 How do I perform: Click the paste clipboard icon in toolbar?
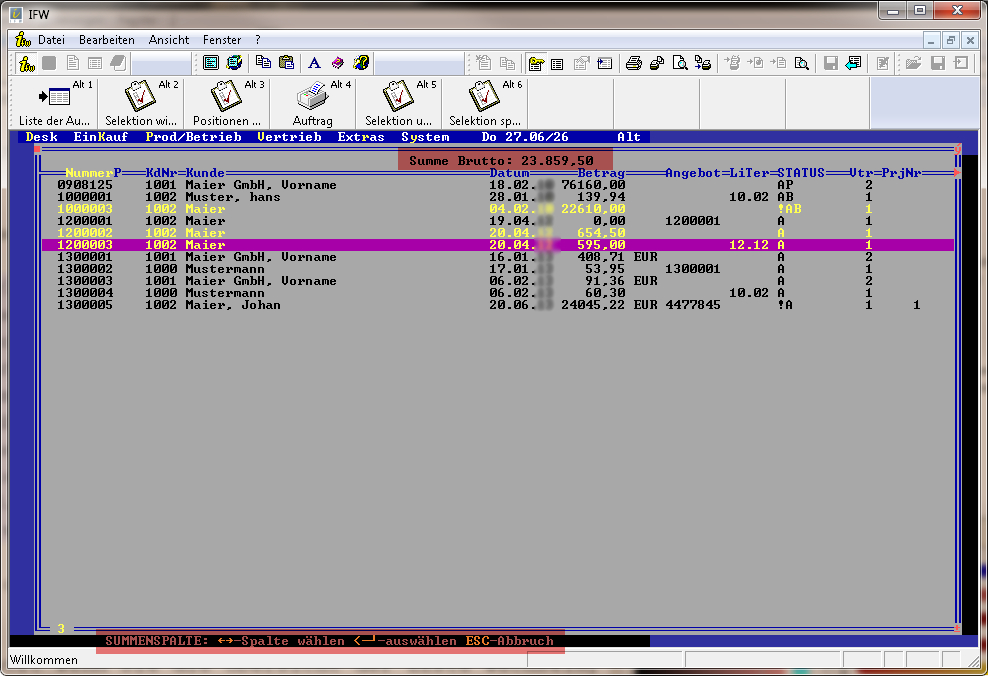pos(287,63)
